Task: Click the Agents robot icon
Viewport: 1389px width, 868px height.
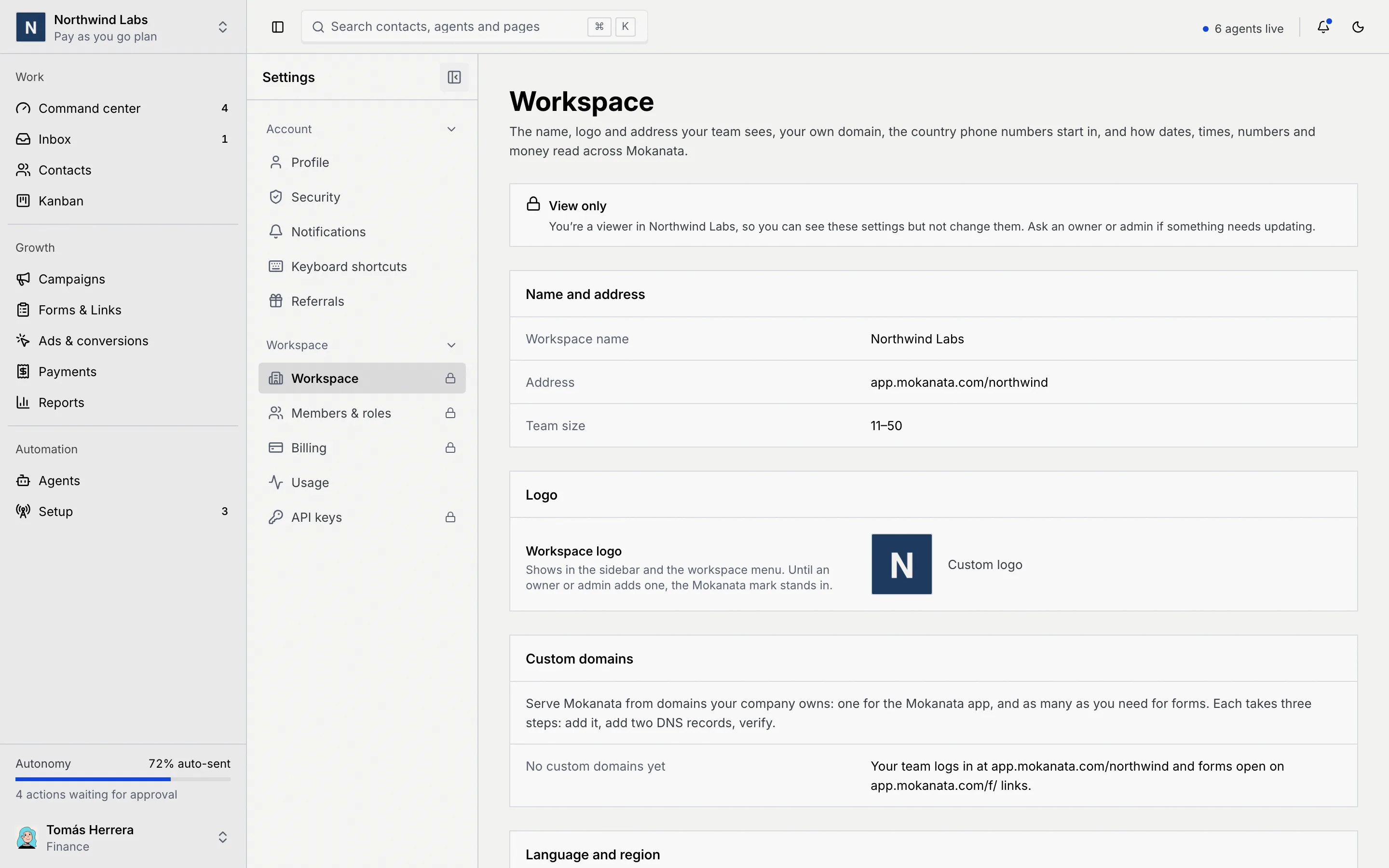Action: [23, 480]
